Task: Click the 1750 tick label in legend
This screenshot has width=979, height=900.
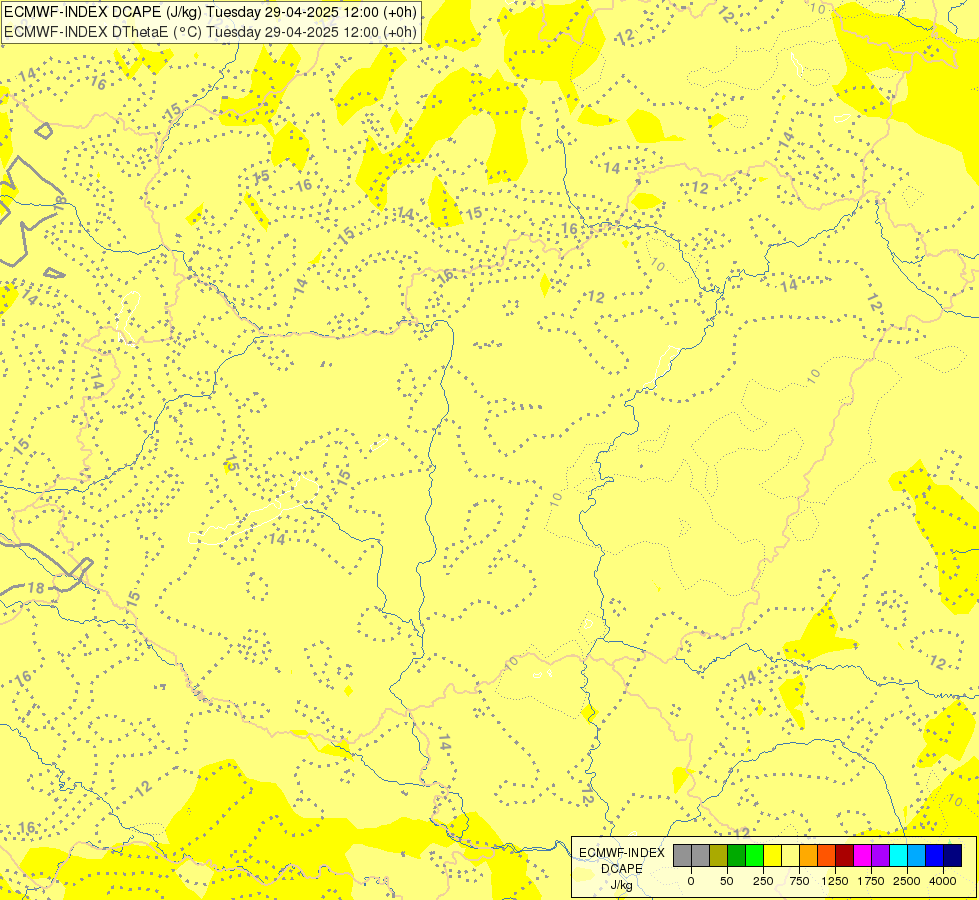Action: (x=871, y=881)
